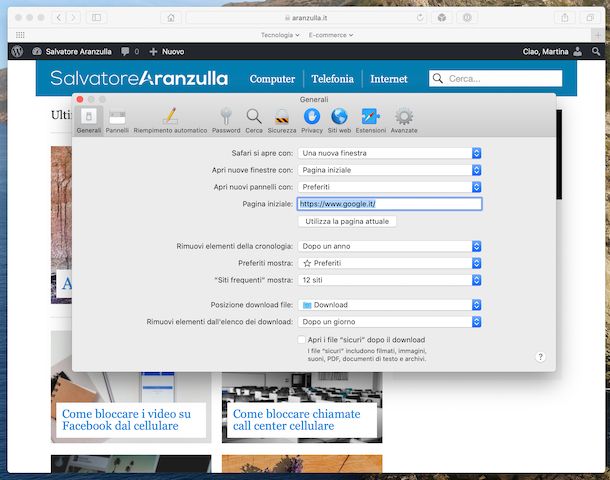610x480 pixels.
Task: Open the Generali preferences tab
Action: (89, 121)
